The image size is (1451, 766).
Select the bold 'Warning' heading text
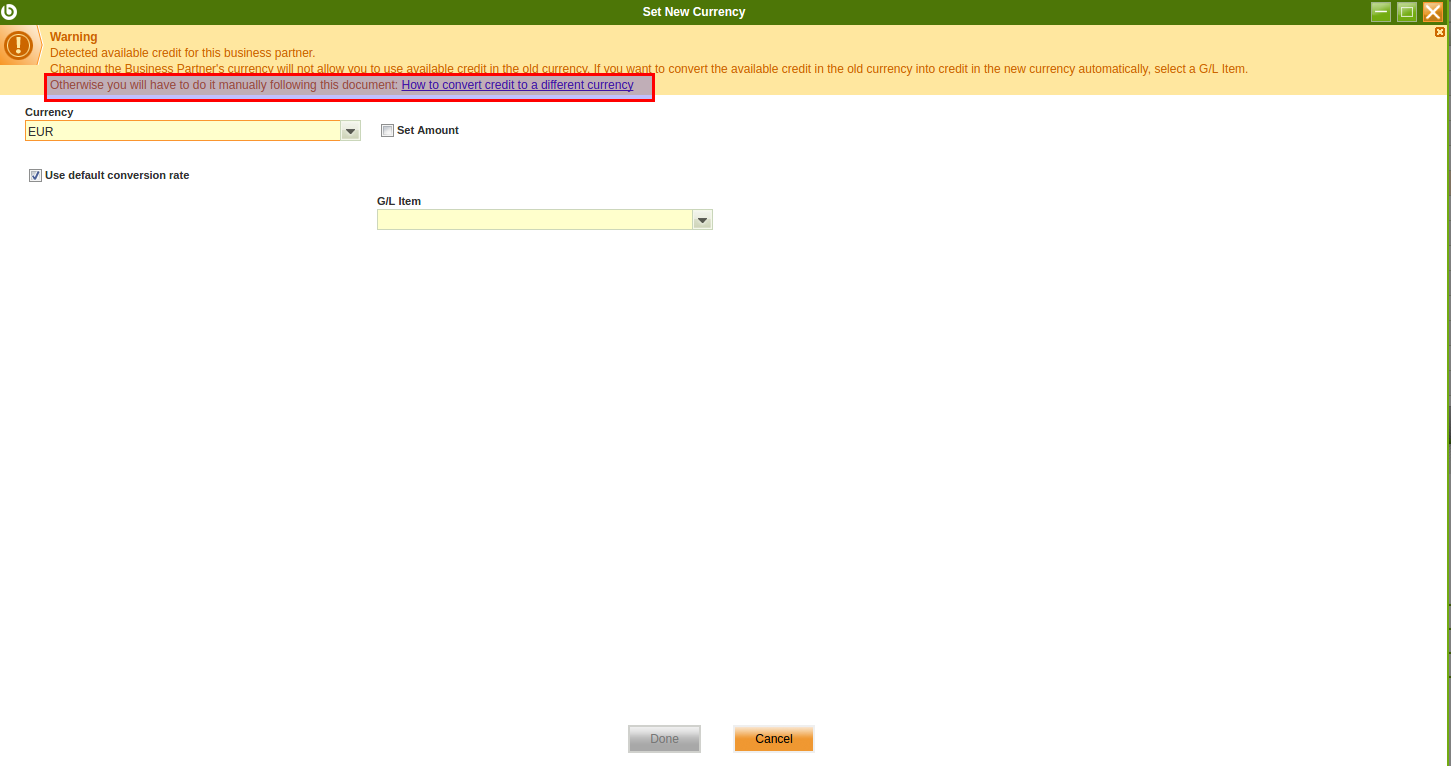74,37
